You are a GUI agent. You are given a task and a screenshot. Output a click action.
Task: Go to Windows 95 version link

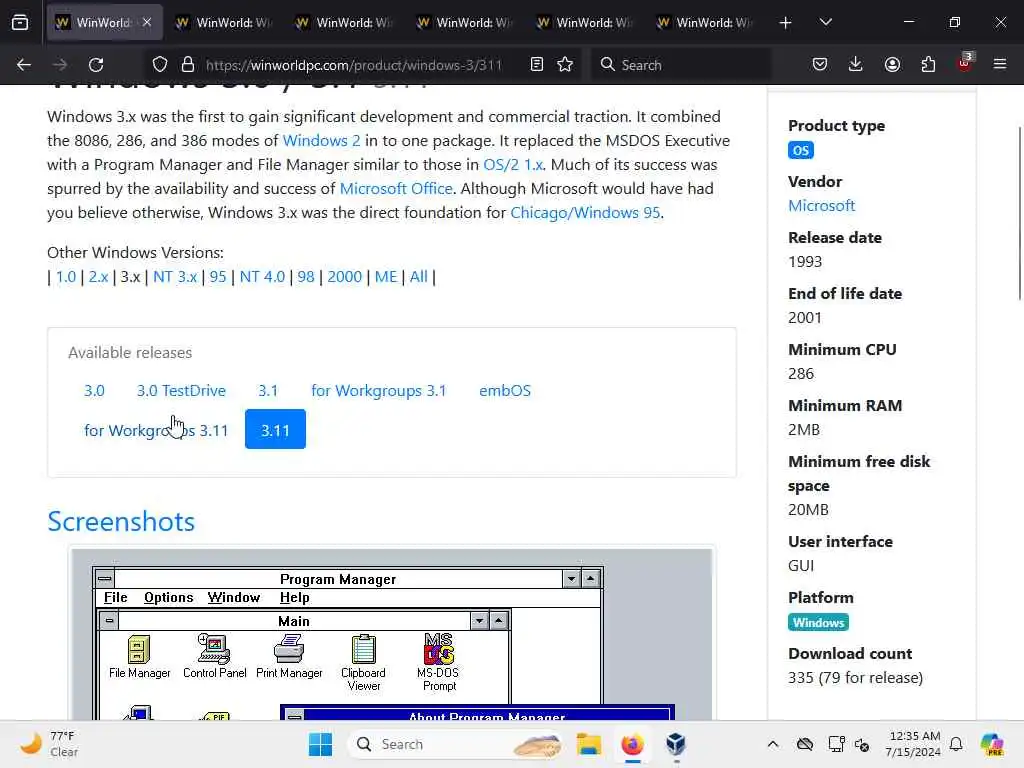(x=217, y=277)
